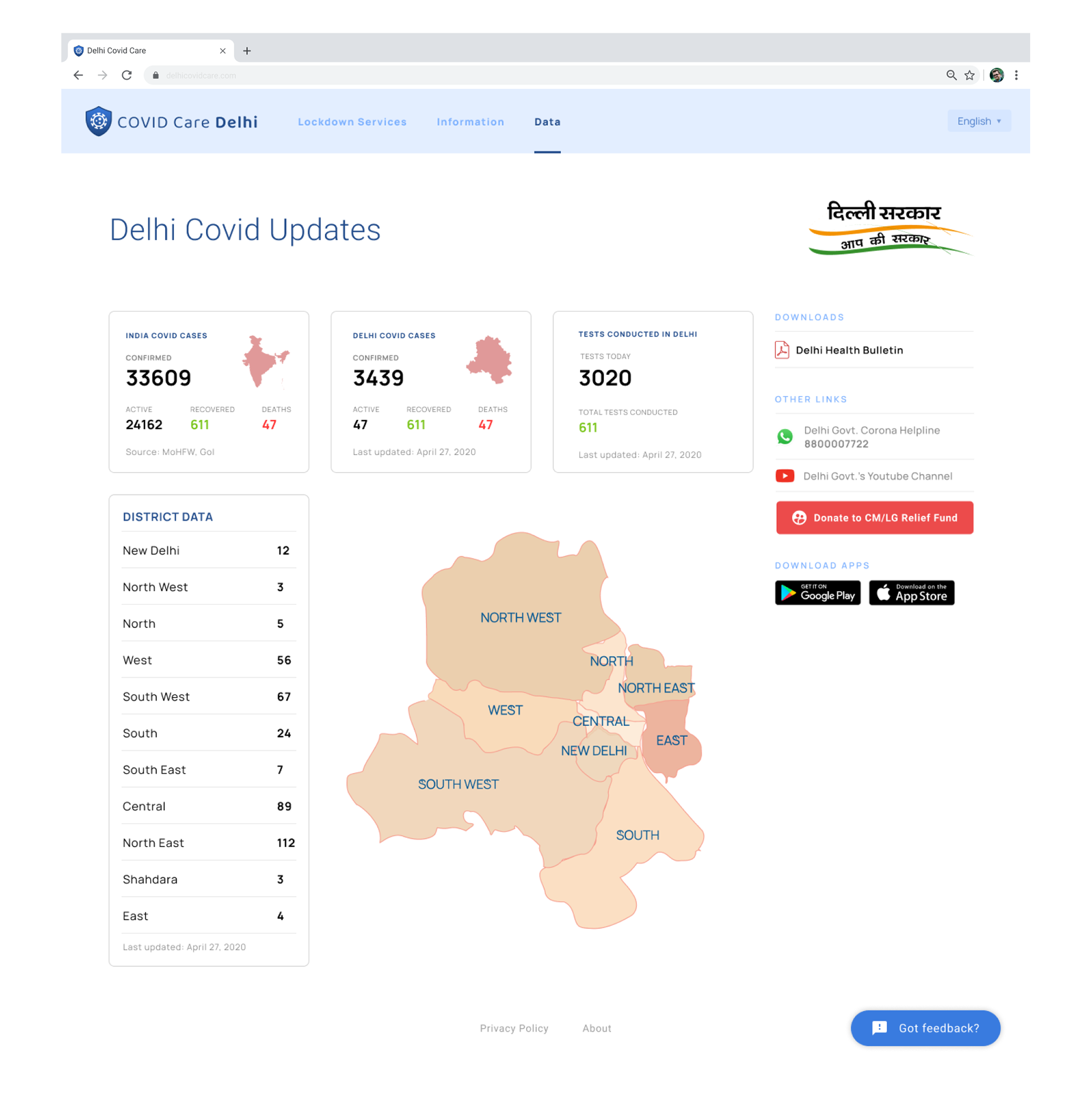The image size is (1092, 1094).
Task: Click the YouTube channel icon
Action: click(x=785, y=476)
